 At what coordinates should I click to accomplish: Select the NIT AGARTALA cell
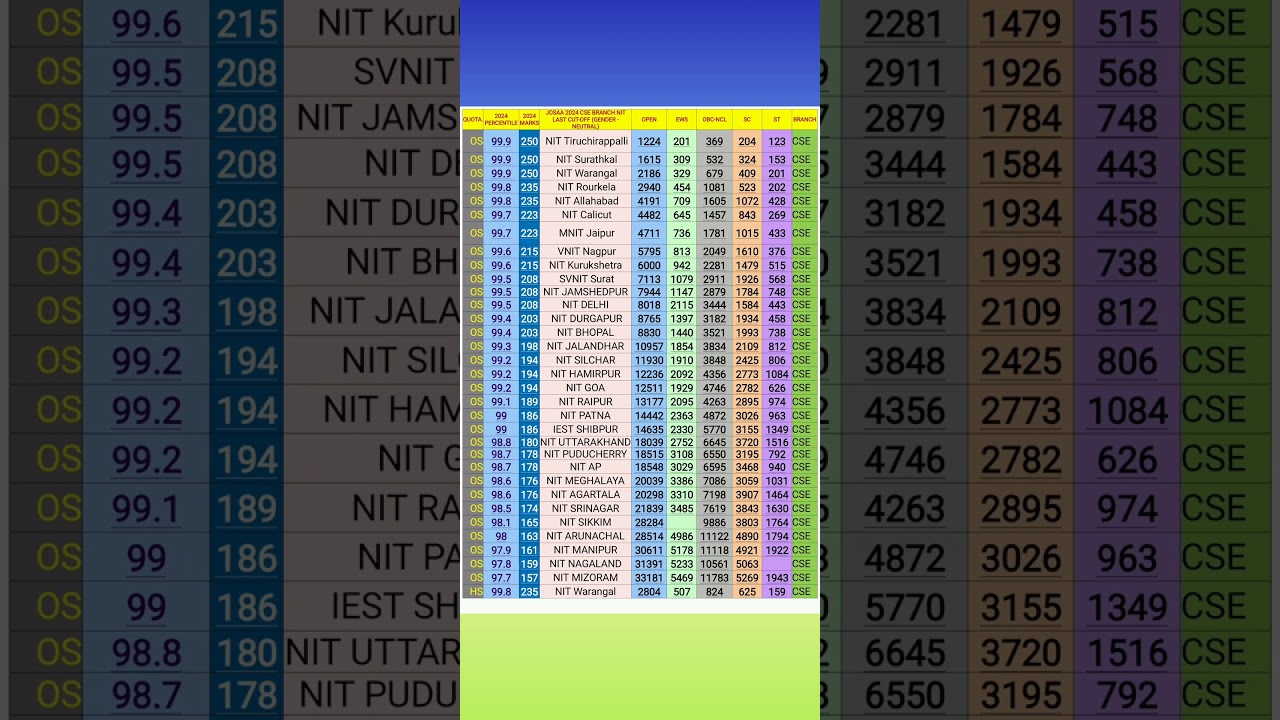click(x=586, y=495)
